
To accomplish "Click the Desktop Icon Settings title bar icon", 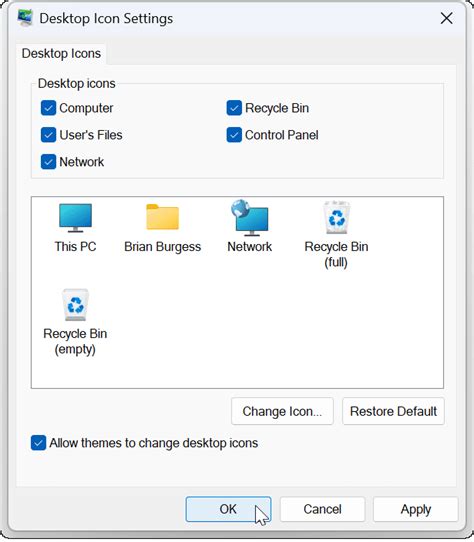I will tap(25, 18).
